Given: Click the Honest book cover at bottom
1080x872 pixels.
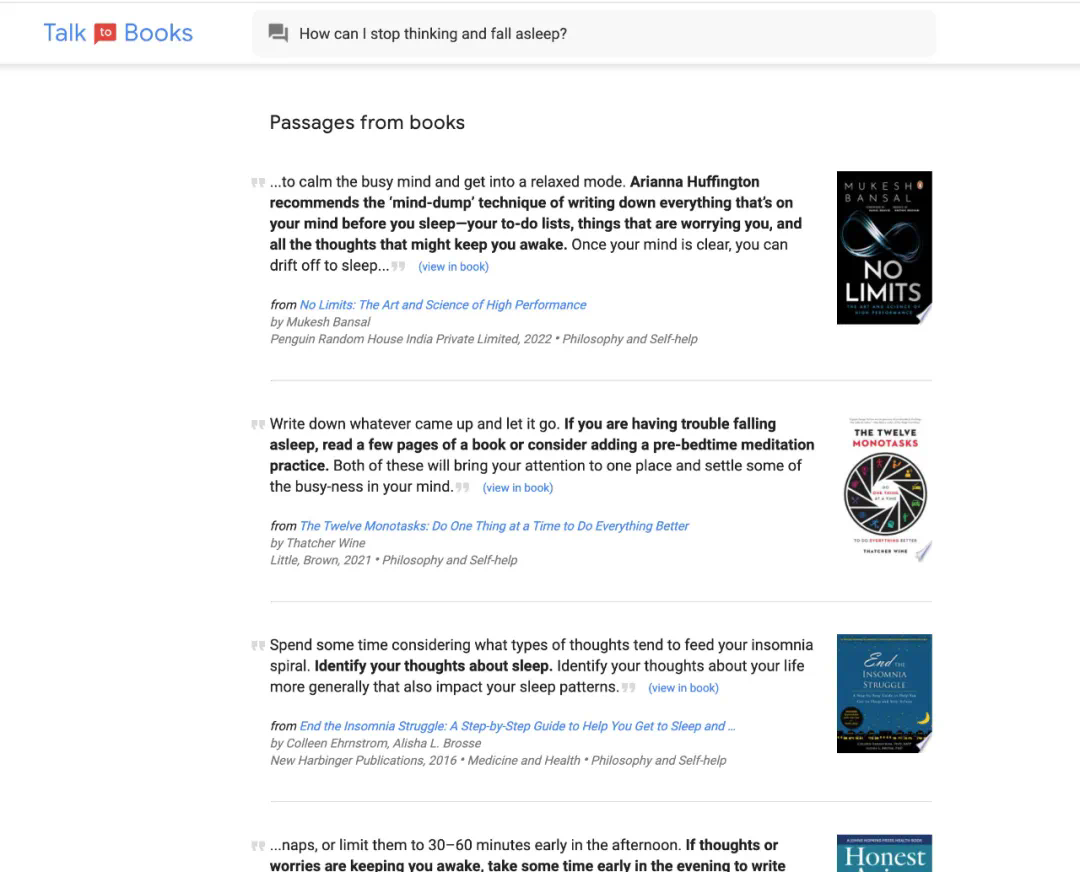Looking at the screenshot, I should coord(884,853).
